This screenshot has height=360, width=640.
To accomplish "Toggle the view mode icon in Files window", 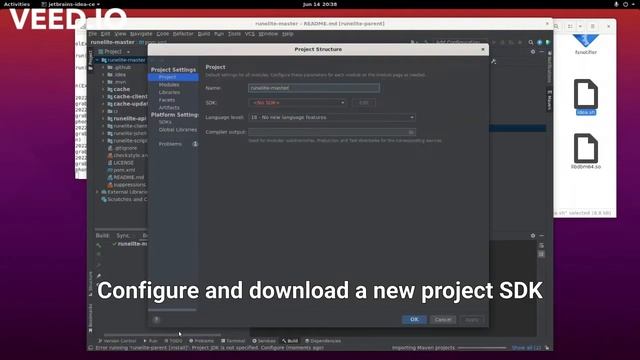I will [x=570, y=26].
